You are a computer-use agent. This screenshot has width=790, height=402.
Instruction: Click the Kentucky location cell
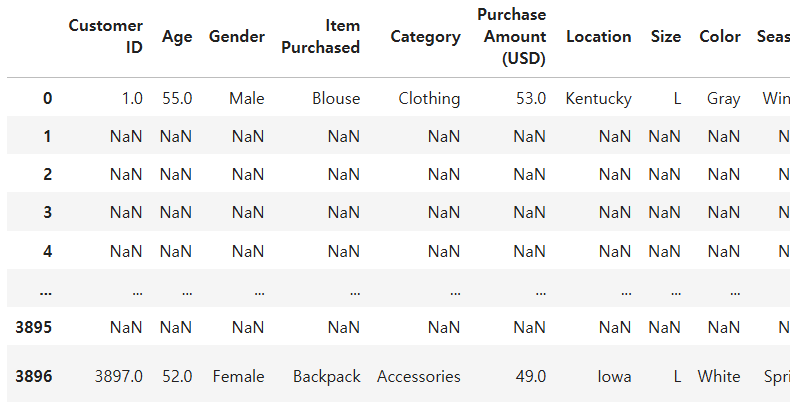(599, 99)
